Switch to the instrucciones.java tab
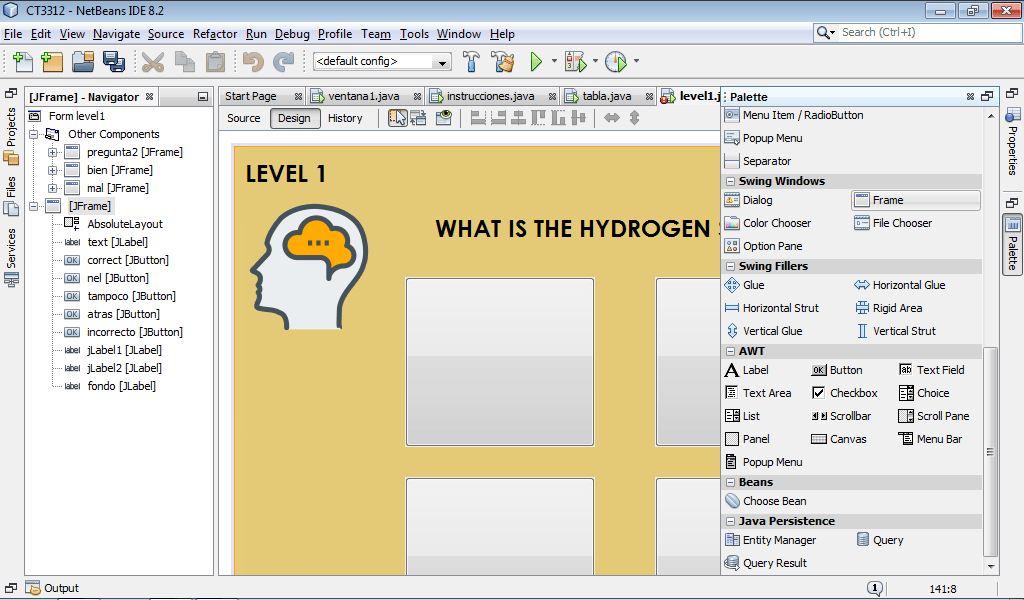Image resolution: width=1024 pixels, height=600 pixels. (x=490, y=97)
